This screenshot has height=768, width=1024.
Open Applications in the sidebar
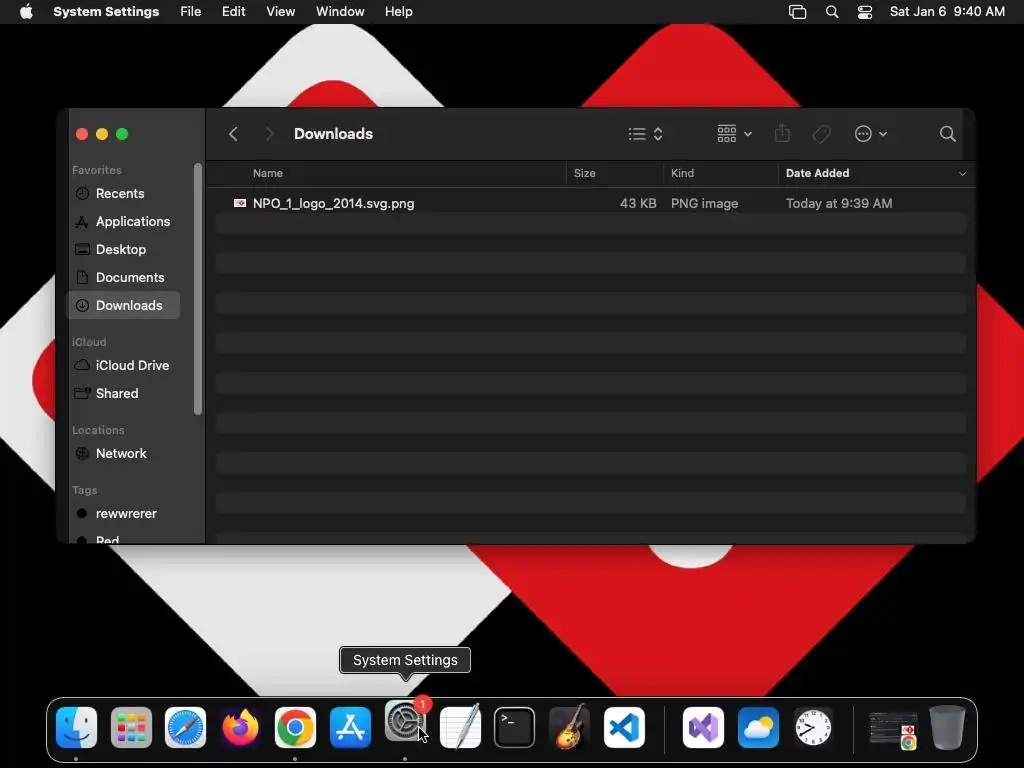123,221
